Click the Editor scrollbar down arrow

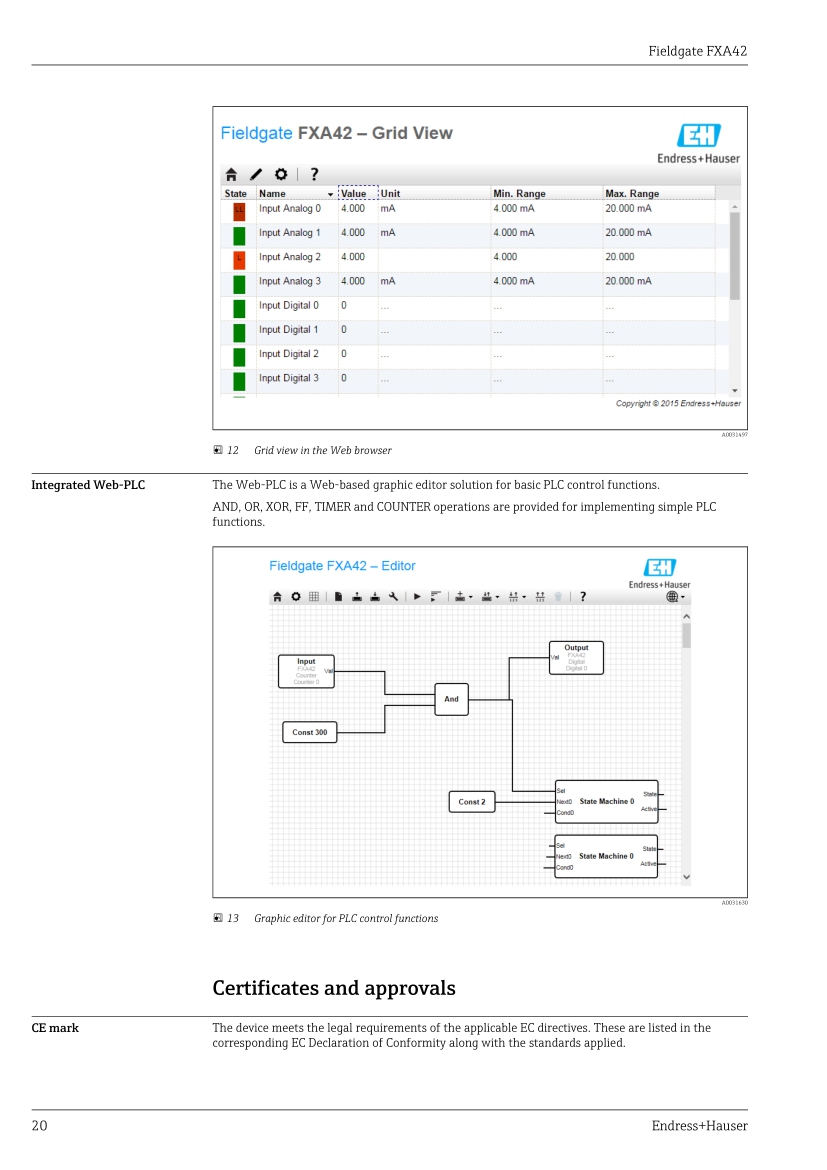687,878
